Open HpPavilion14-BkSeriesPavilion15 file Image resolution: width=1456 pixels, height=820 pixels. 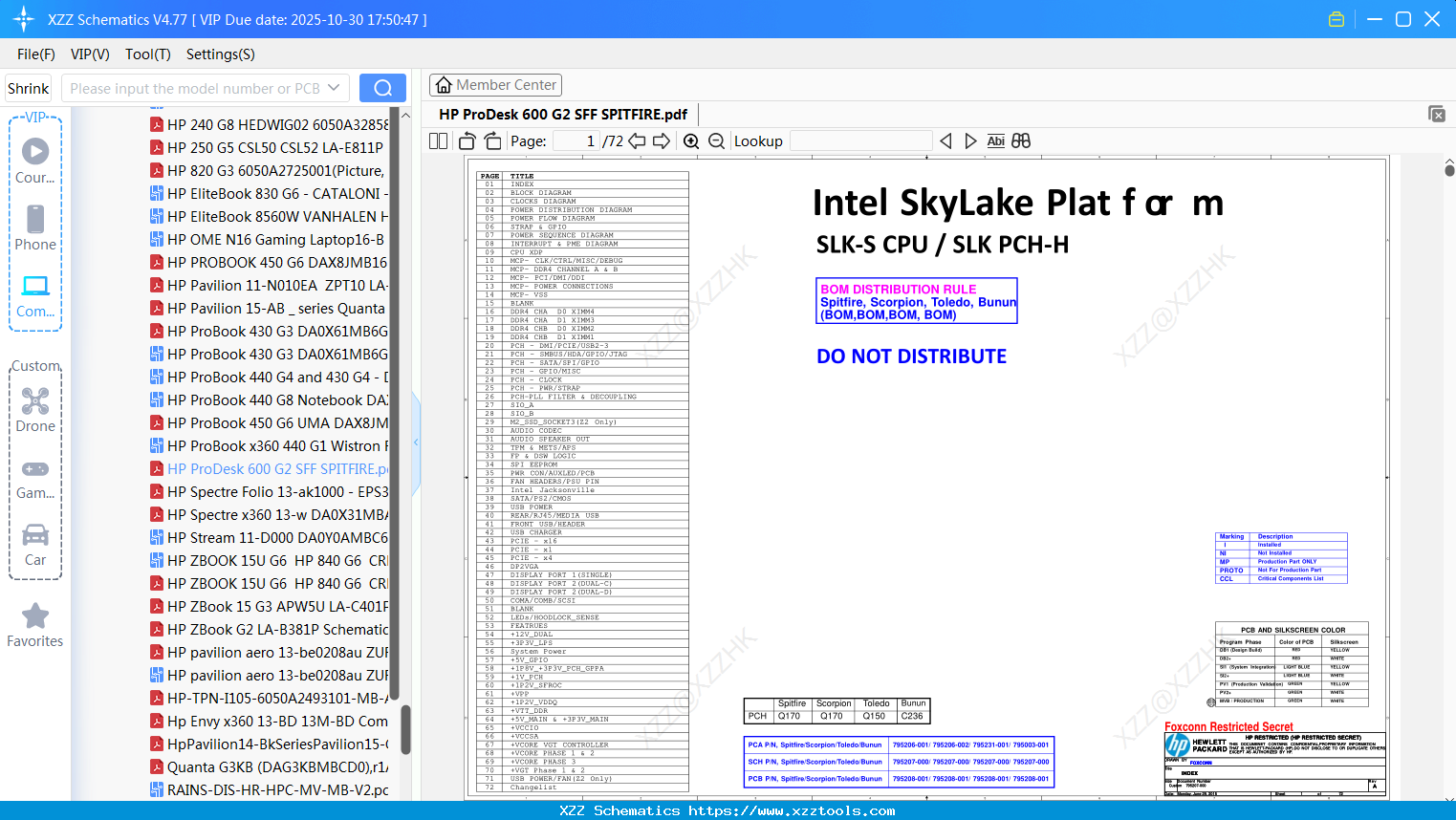pyautogui.click(x=270, y=744)
